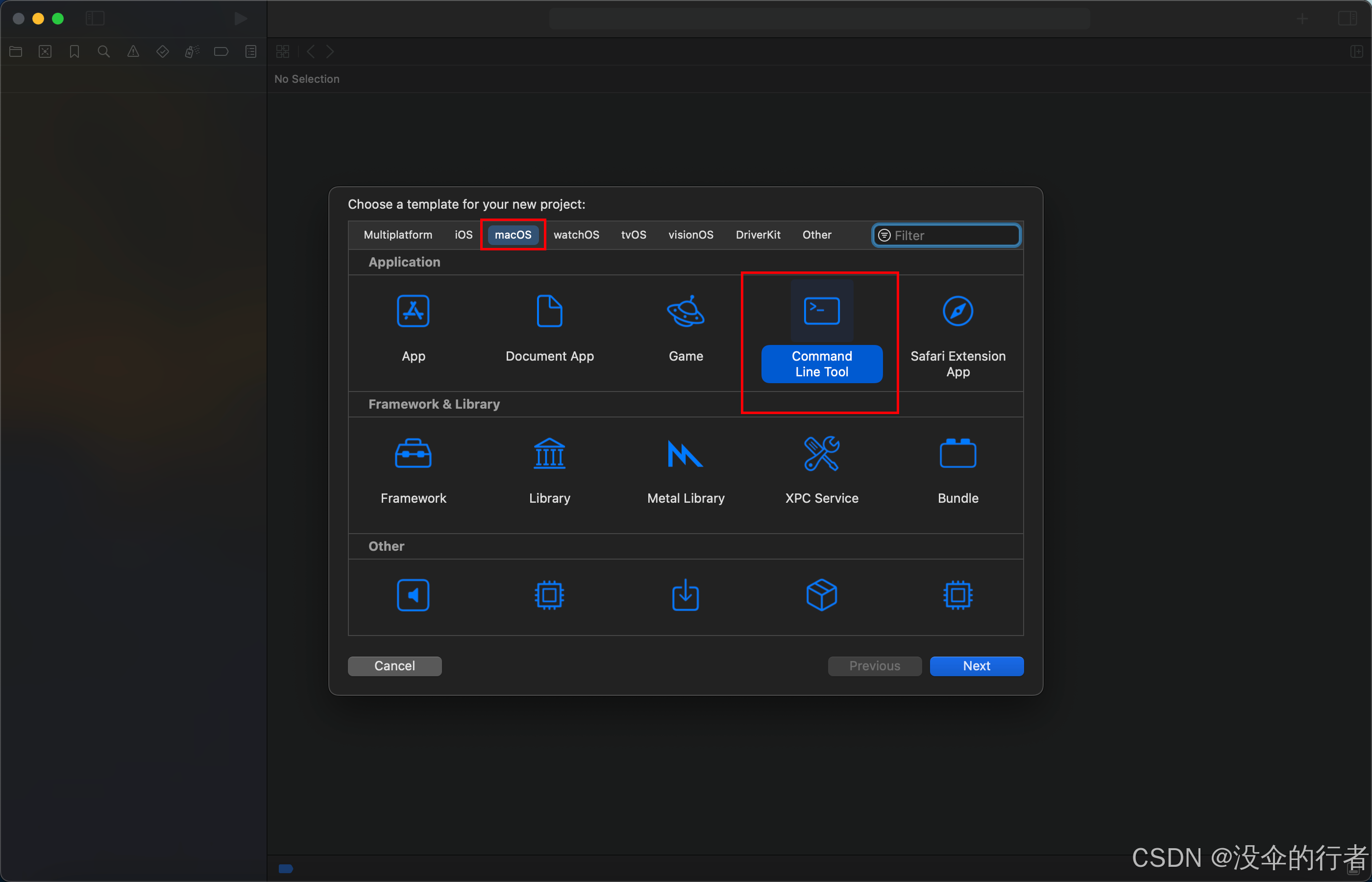Click the Previous button
Image resolution: width=1372 pixels, height=882 pixels.
pyautogui.click(x=874, y=665)
